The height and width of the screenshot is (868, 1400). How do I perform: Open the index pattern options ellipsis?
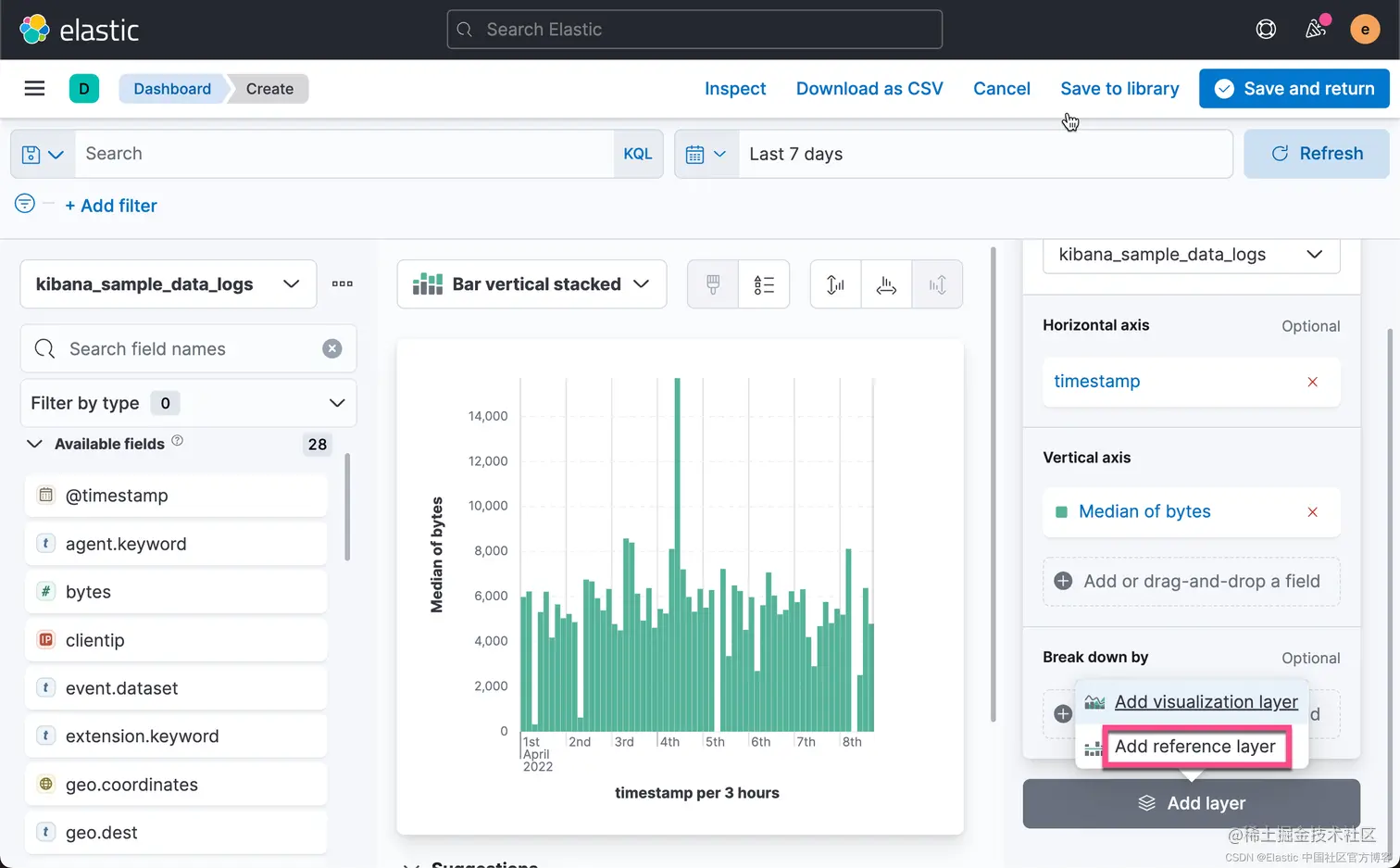[343, 283]
